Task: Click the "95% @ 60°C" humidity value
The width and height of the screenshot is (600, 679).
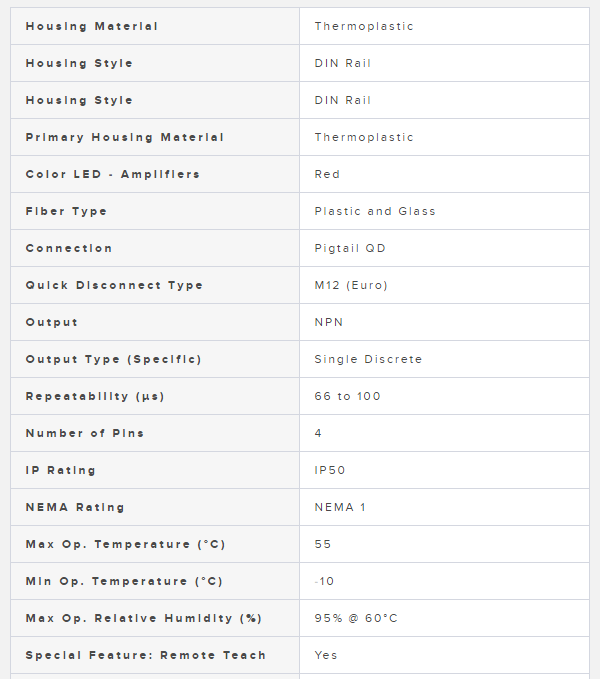Action: tap(356, 618)
